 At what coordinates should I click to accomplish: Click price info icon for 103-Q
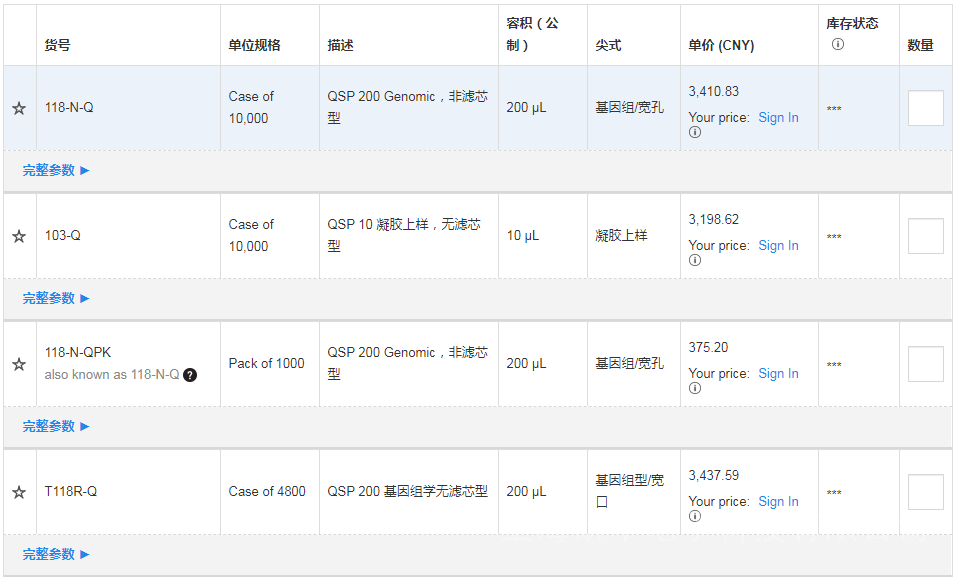(x=695, y=260)
